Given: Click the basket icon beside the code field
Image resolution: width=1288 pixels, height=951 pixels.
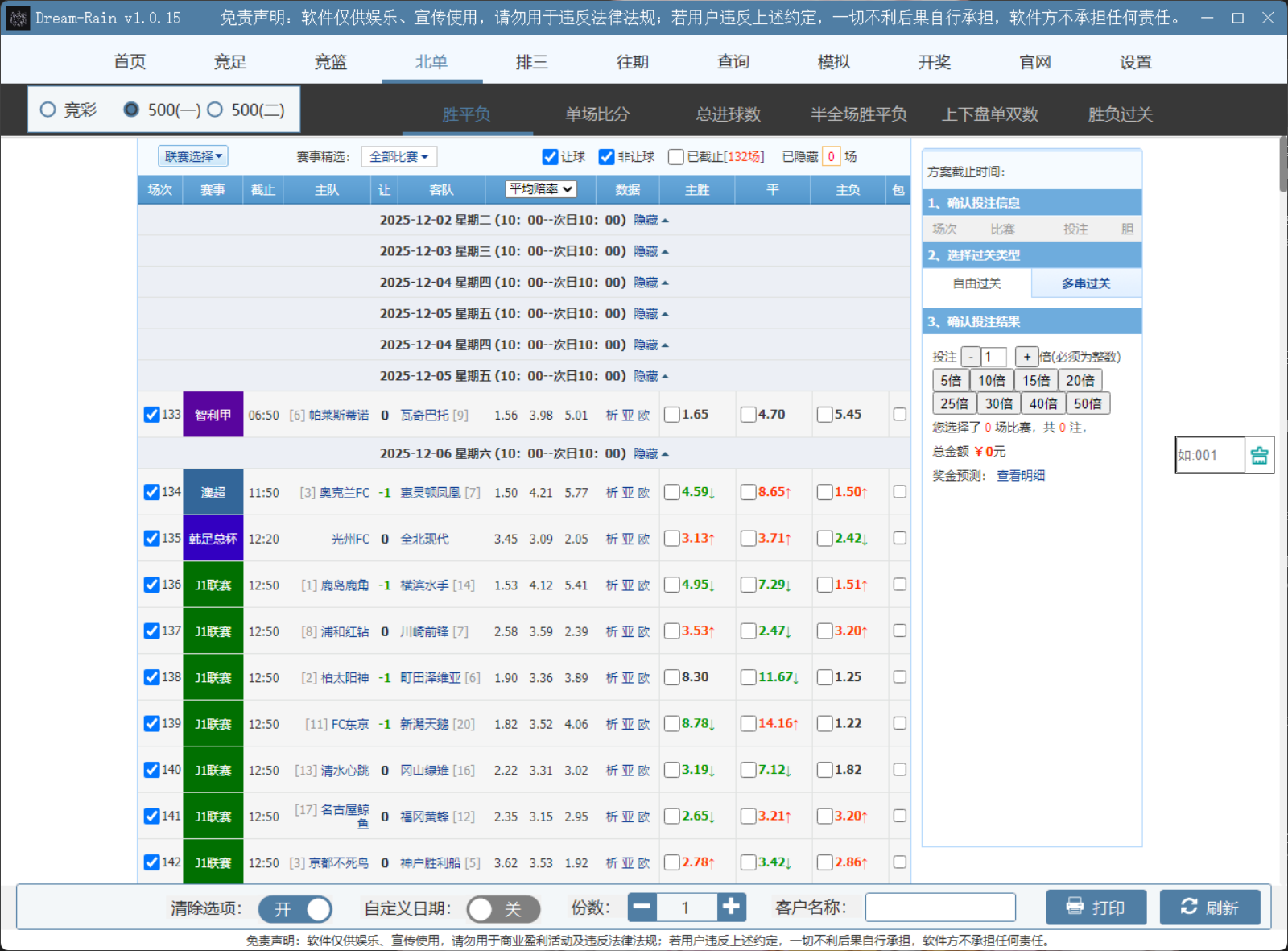Looking at the screenshot, I should pos(1259,456).
